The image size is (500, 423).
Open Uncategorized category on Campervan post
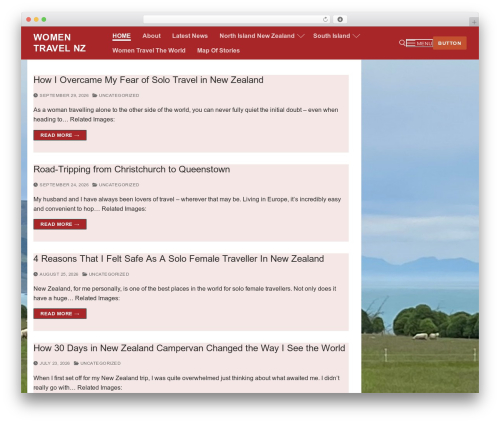coord(100,363)
